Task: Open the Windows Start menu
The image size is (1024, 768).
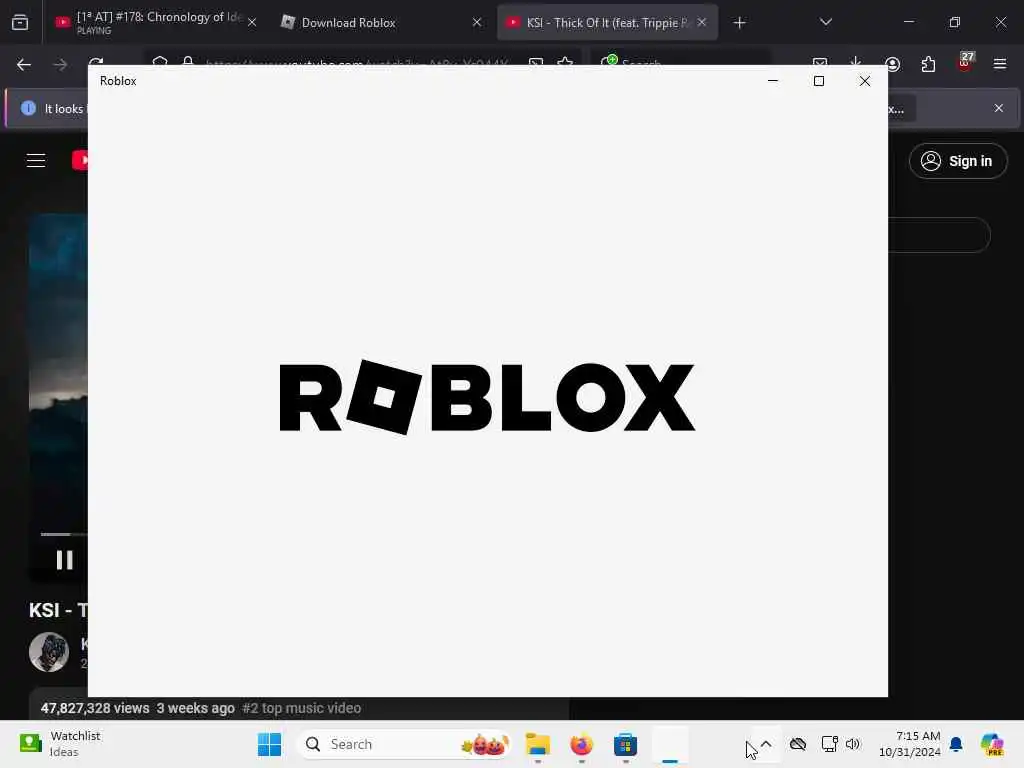Action: [x=269, y=744]
